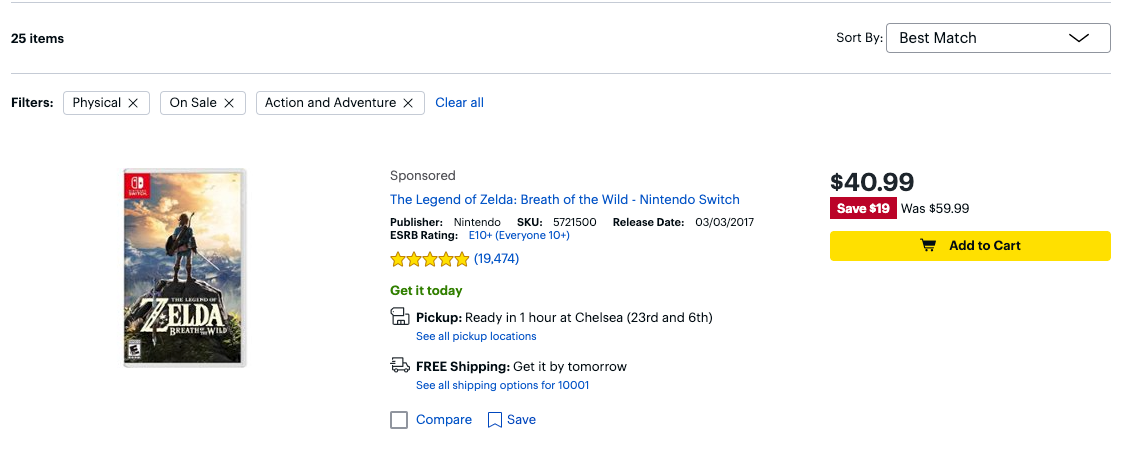Remove the On Sale filter X icon
Screen dimensions: 1133x459
point(229,103)
